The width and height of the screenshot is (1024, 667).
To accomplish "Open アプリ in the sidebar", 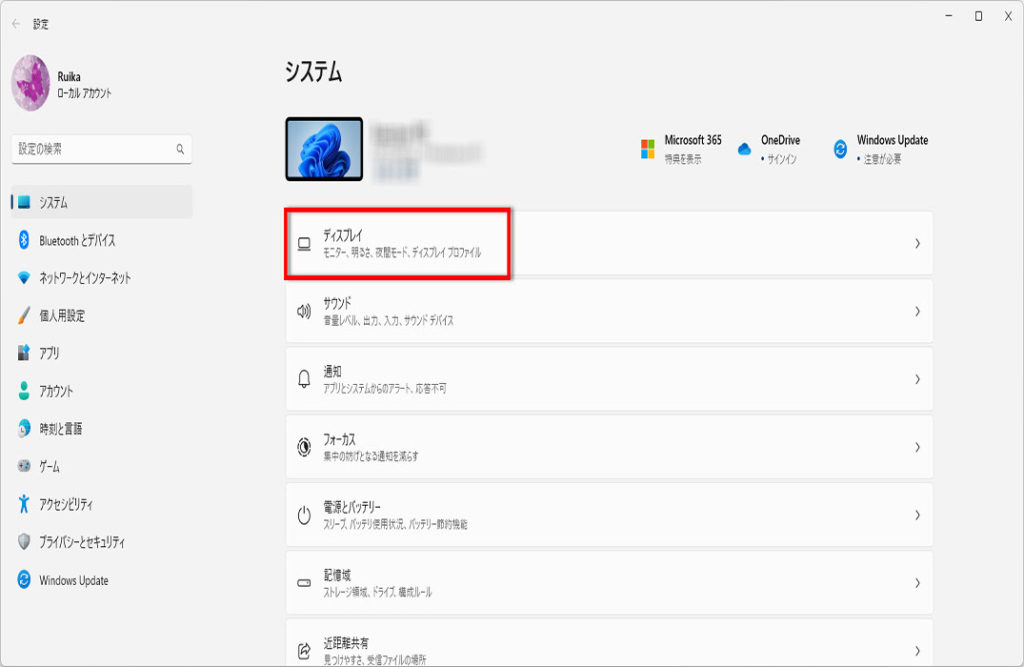I will tap(49, 353).
